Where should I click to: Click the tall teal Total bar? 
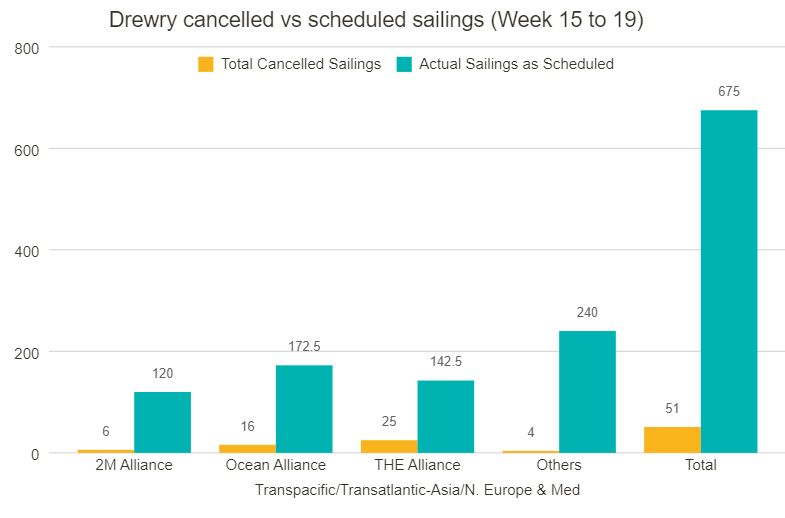[729, 282]
